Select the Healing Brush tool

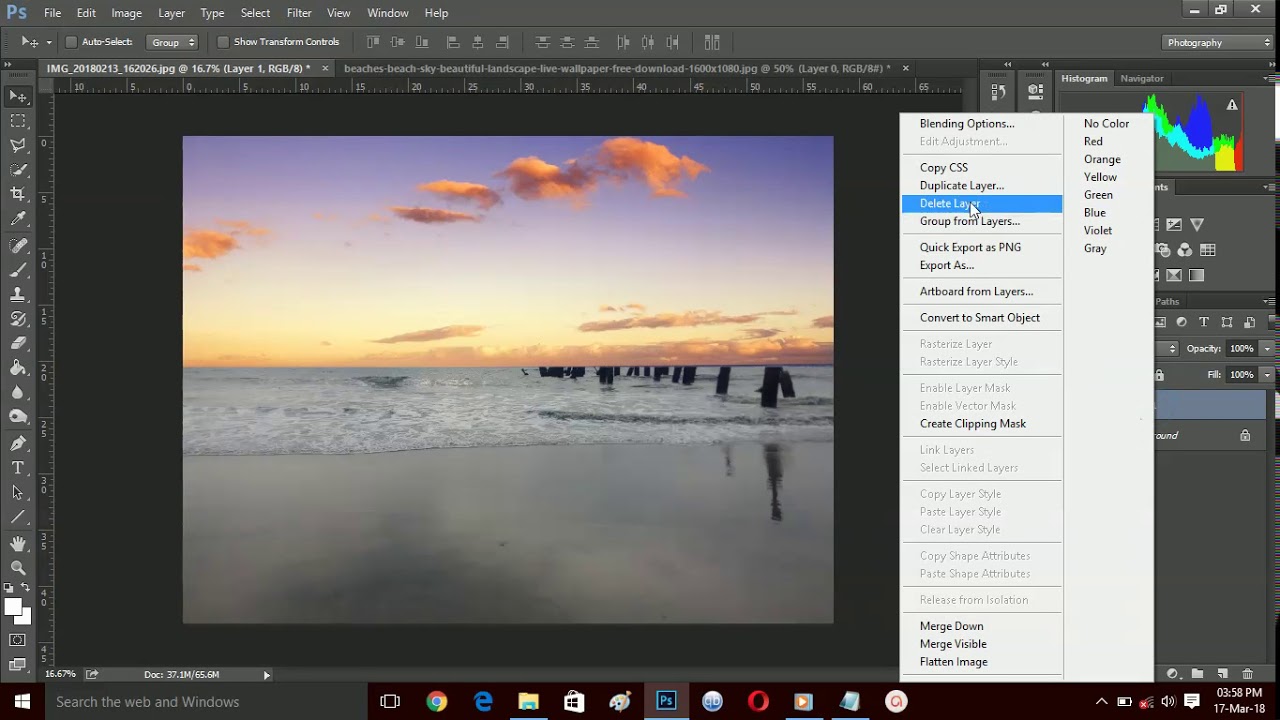coord(18,246)
